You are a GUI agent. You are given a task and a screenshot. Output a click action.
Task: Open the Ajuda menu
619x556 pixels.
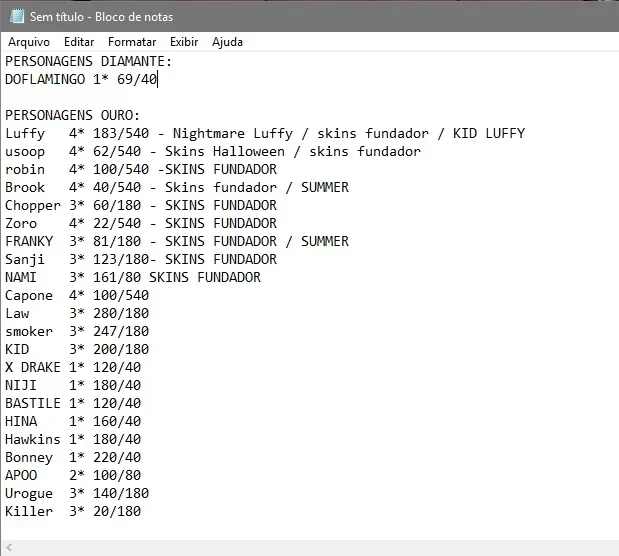[227, 42]
